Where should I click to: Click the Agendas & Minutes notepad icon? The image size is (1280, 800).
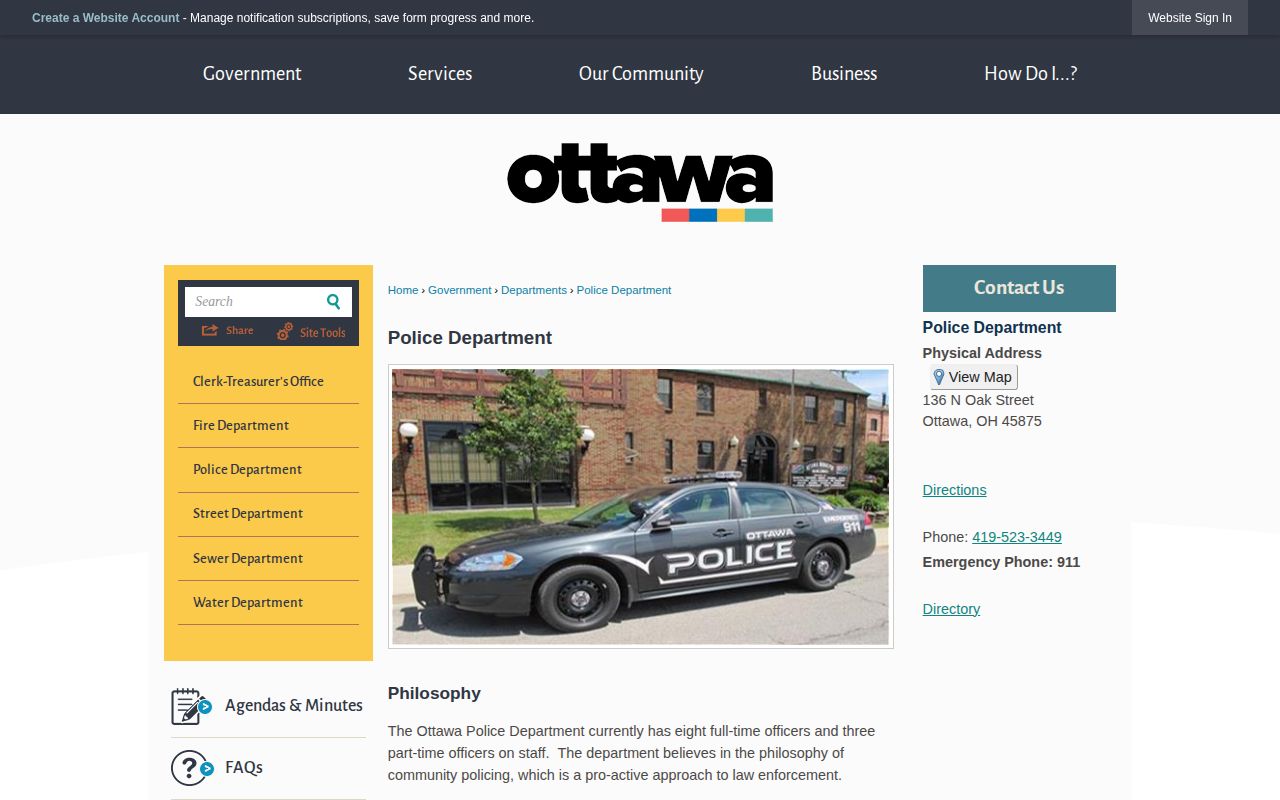coord(191,706)
